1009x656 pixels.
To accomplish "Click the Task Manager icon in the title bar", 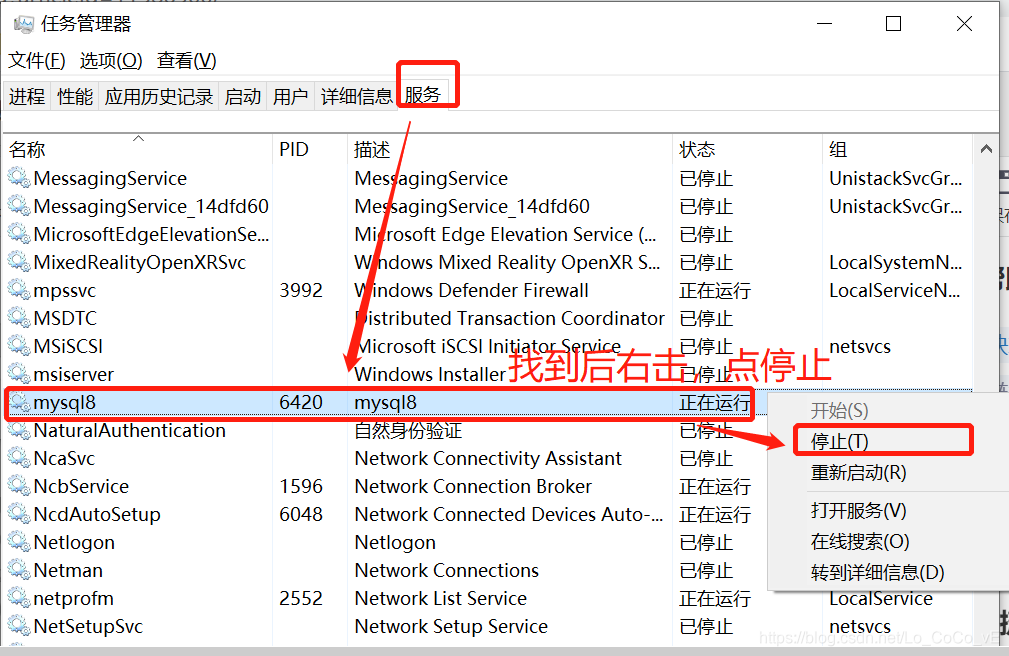I will [x=22, y=22].
